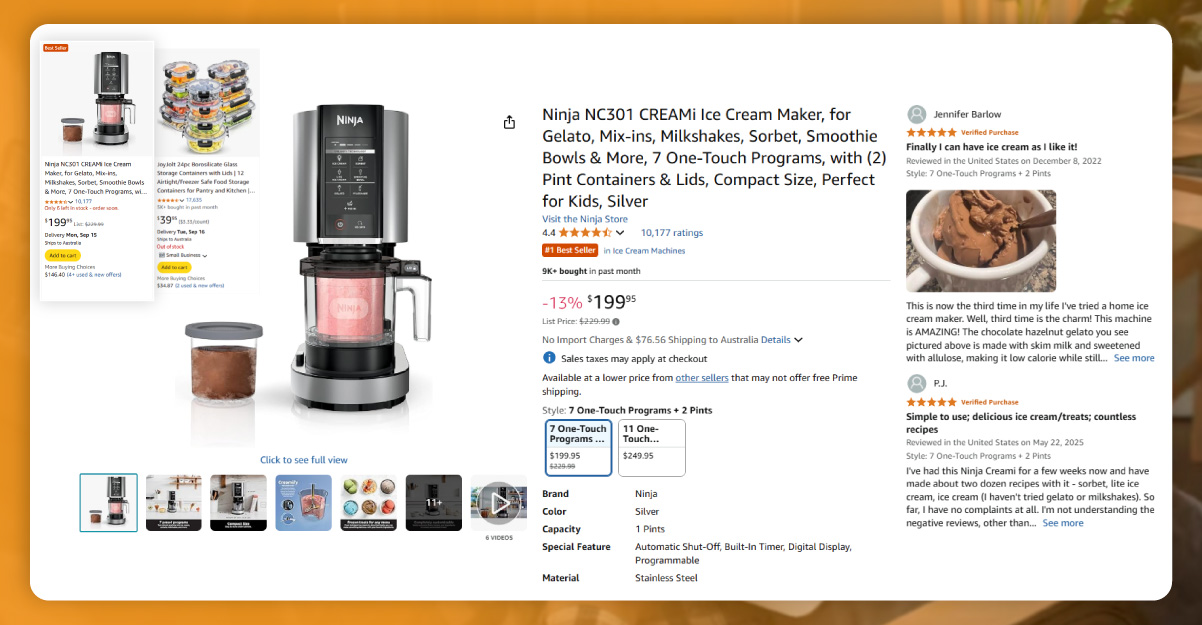
Task: Select the 7 One-Touch Programs style option
Action: (x=579, y=446)
